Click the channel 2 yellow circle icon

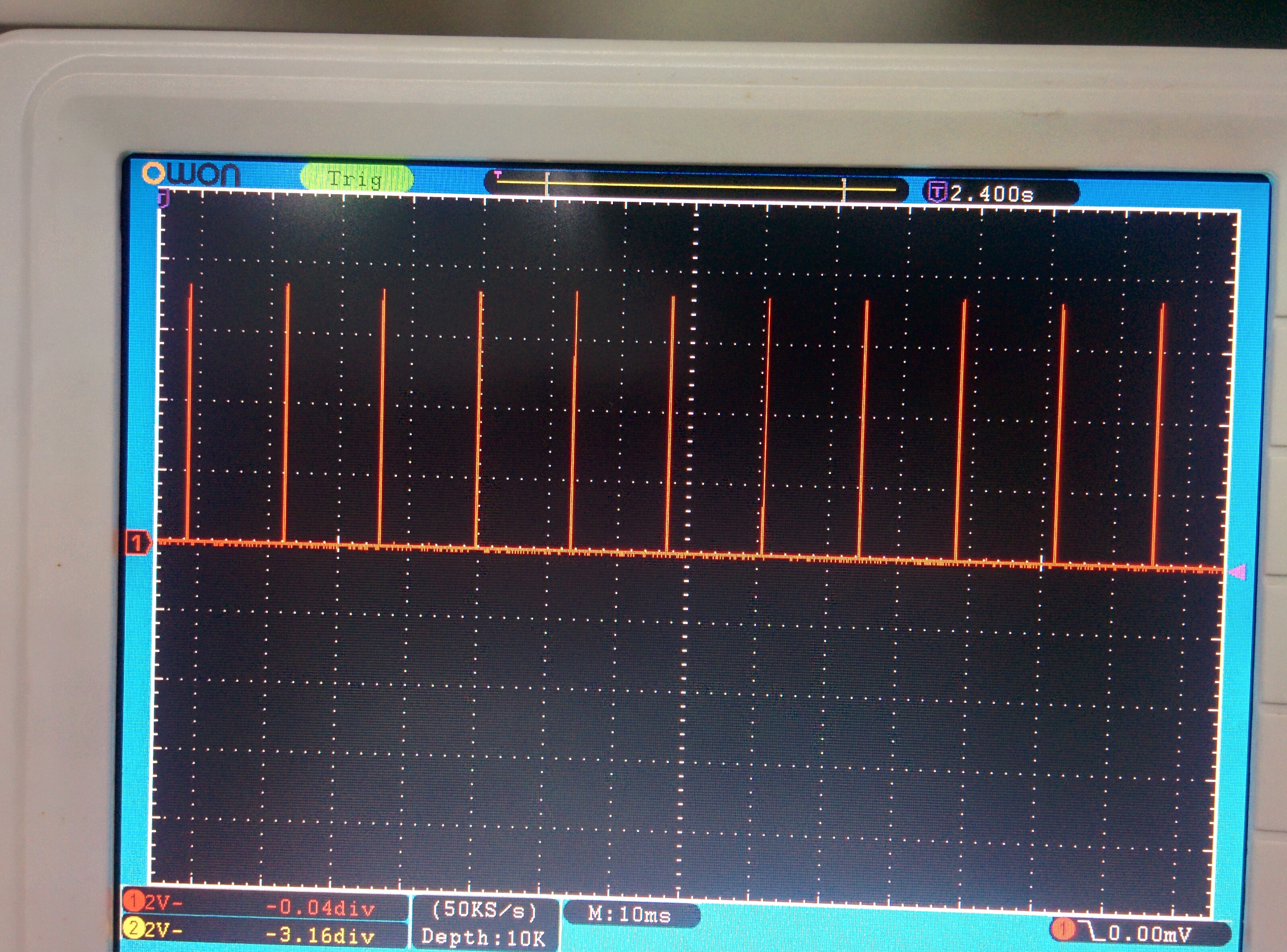[x=133, y=928]
